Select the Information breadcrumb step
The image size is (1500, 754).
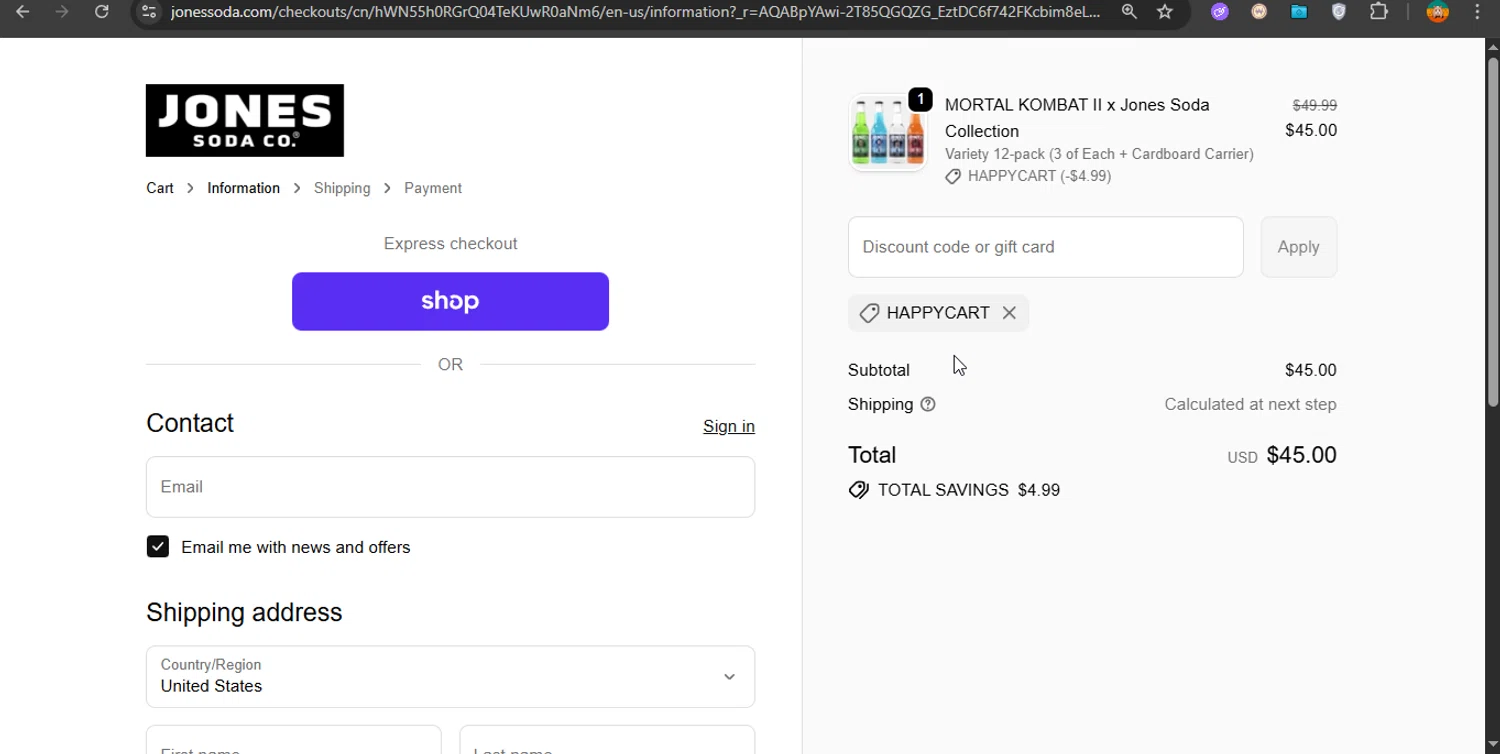point(243,188)
